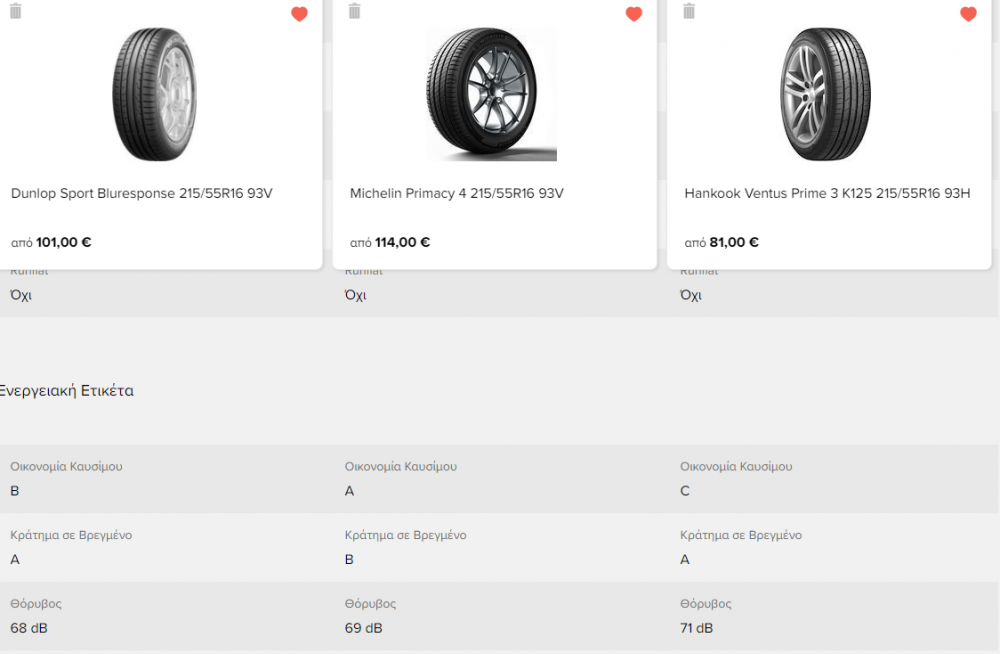Open Dunlop Sport Bluresponse 215/55R16 93V title
The image size is (1000, 654).
(142, 193)
